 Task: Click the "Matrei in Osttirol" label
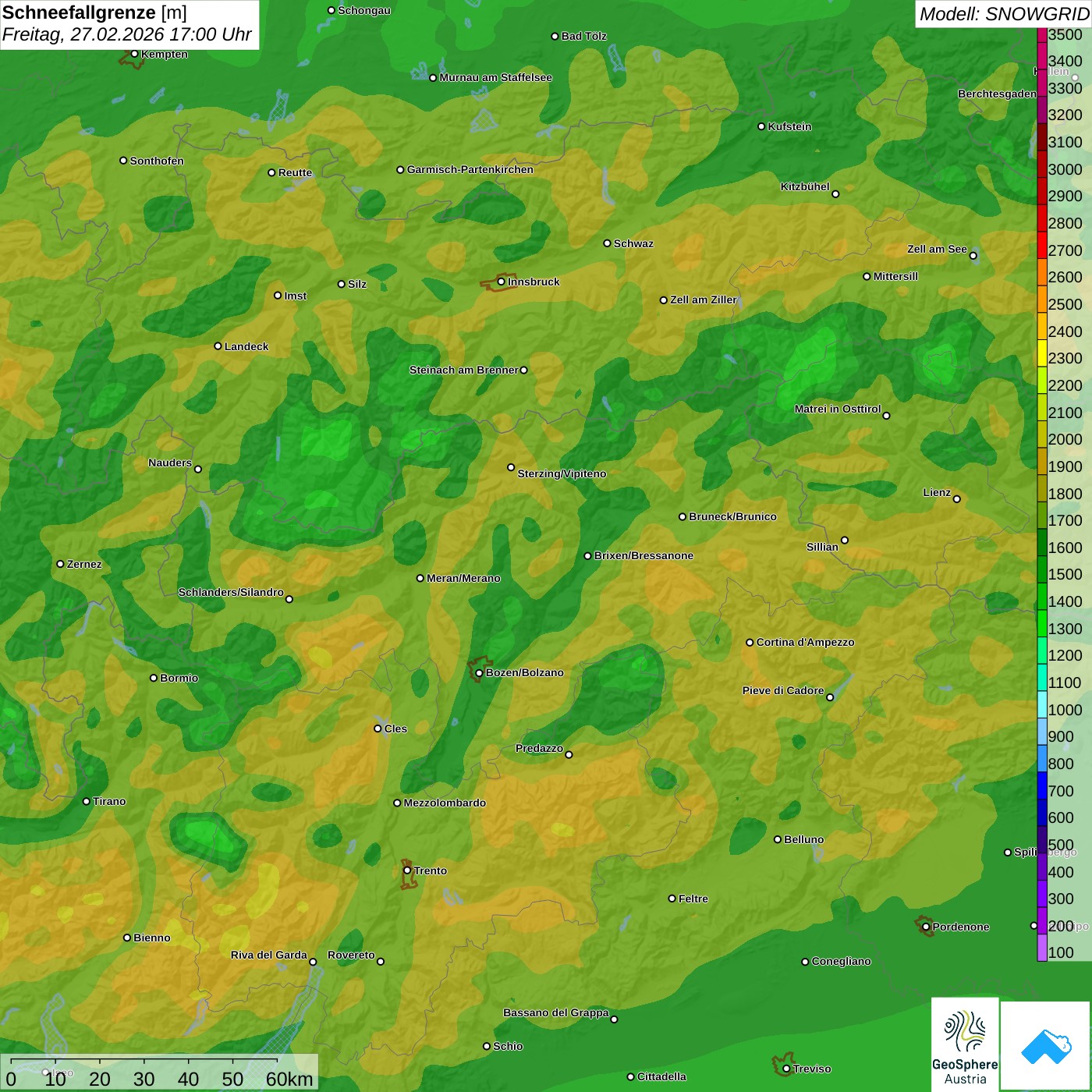click(838, 409)
